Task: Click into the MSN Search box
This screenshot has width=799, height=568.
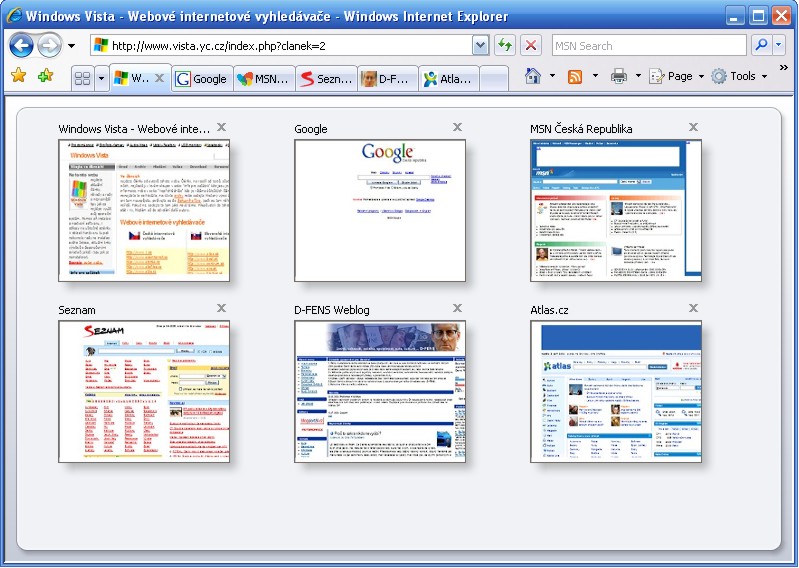Action: tap(649, 46)
